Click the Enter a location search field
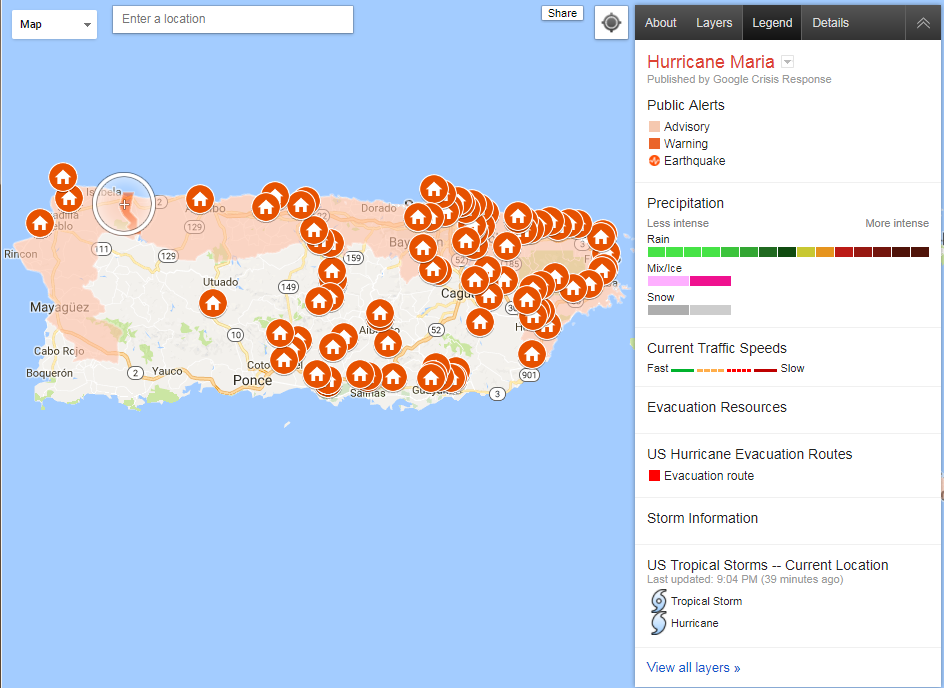Viewport: 944px width, 688px height. point(233,19)
